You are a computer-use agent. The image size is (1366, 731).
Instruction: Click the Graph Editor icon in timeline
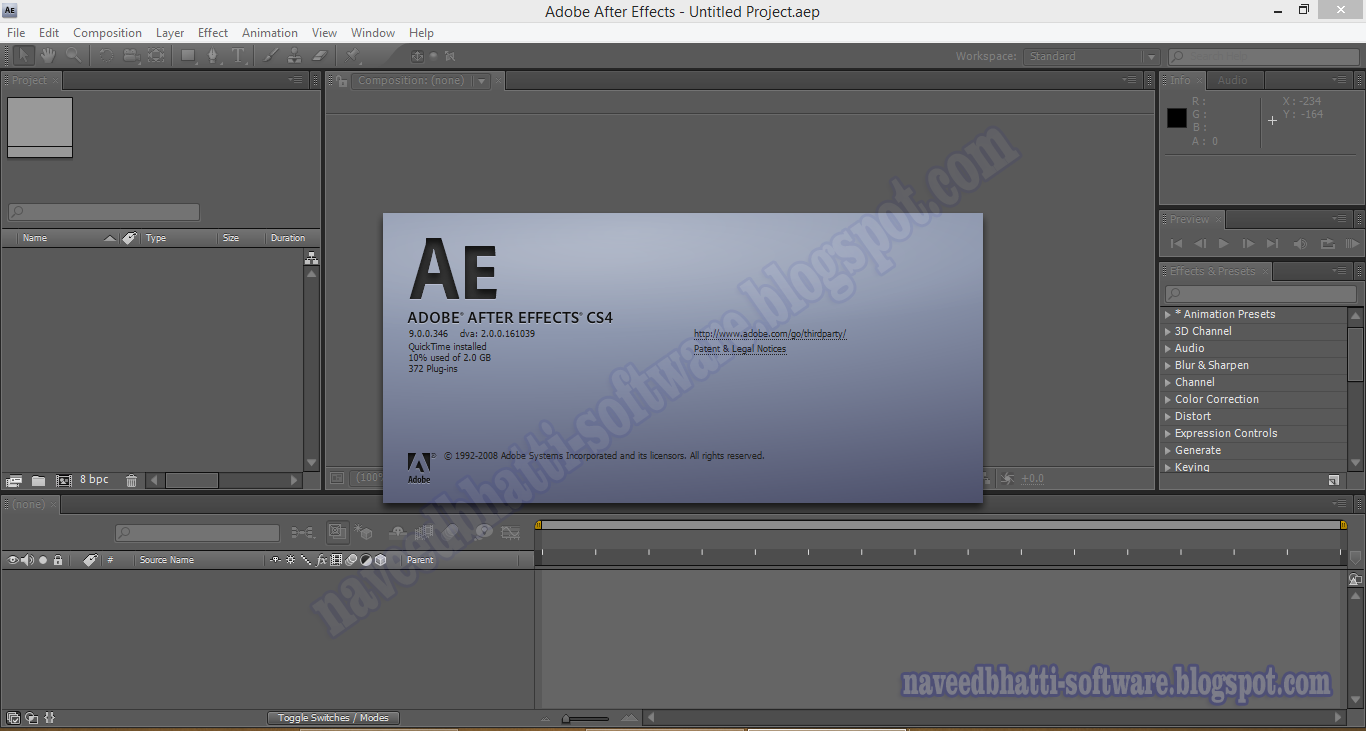coord(511,533)
